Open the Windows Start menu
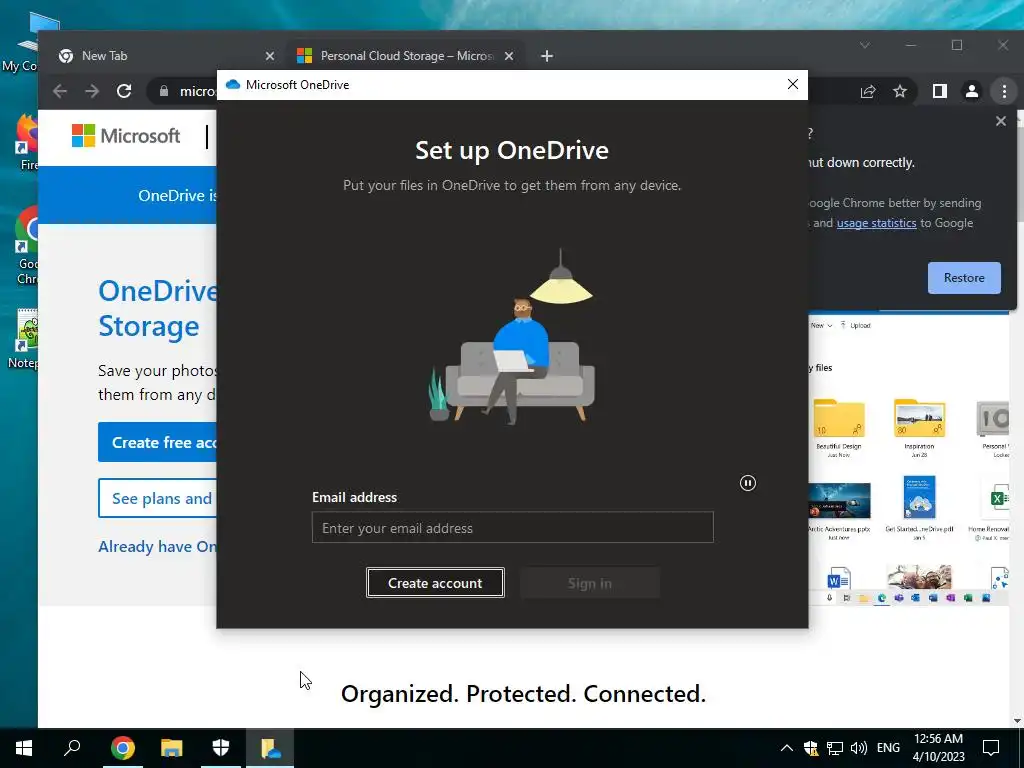The height and width of the screenshot is (768, 1024). point(24,748)
